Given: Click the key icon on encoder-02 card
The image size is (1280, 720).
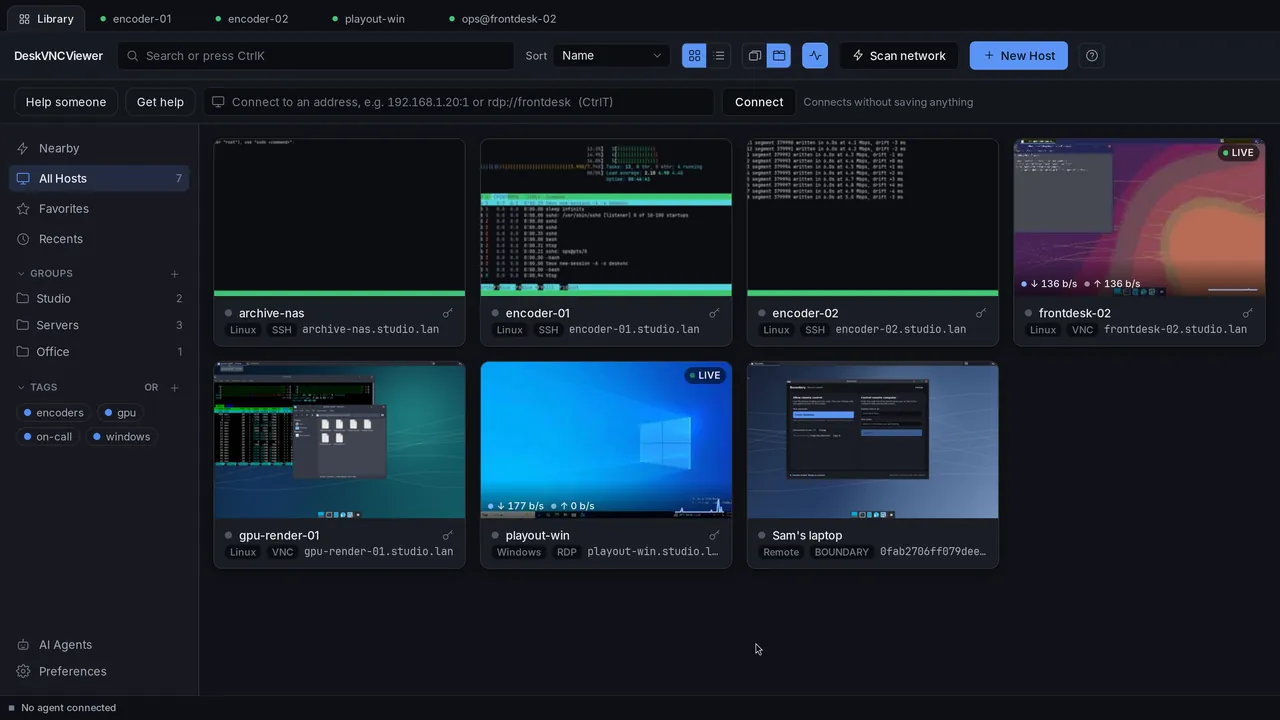Looking at the screenshot, I should click(x=981, y=313).
